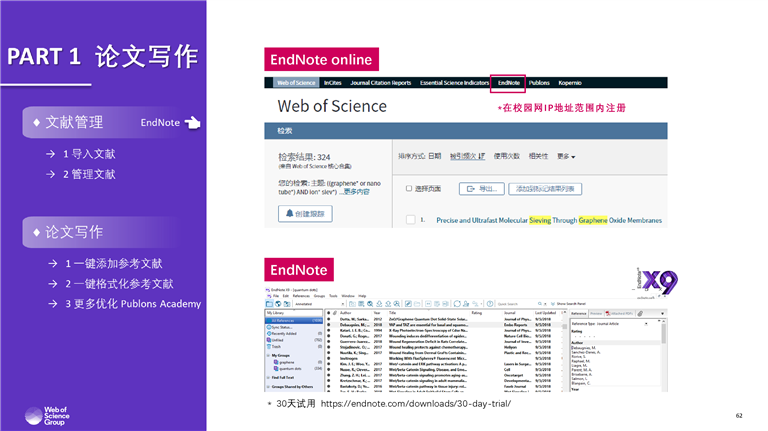The image size is (768, 431).
Task: Sort results by 日期
Action: coord(434,156)
